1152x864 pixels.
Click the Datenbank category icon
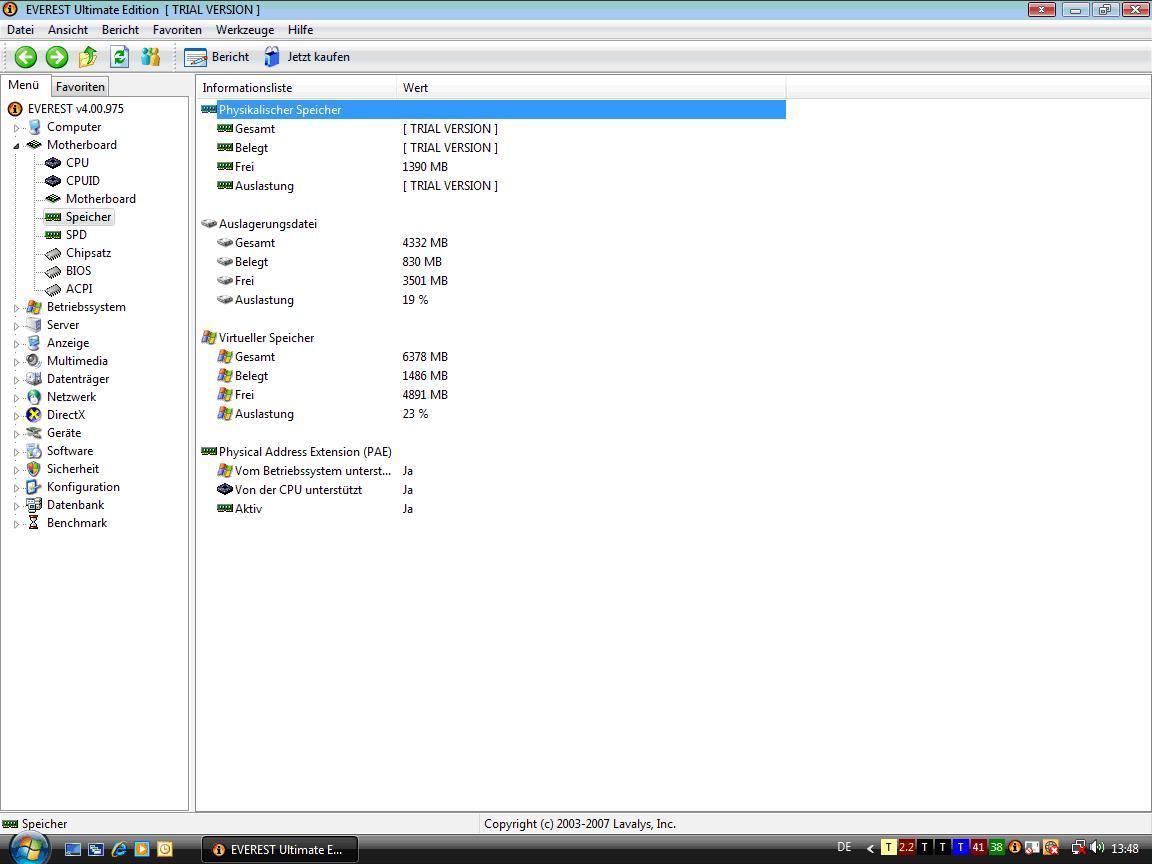pyautogui.click(x=34, y=505)
